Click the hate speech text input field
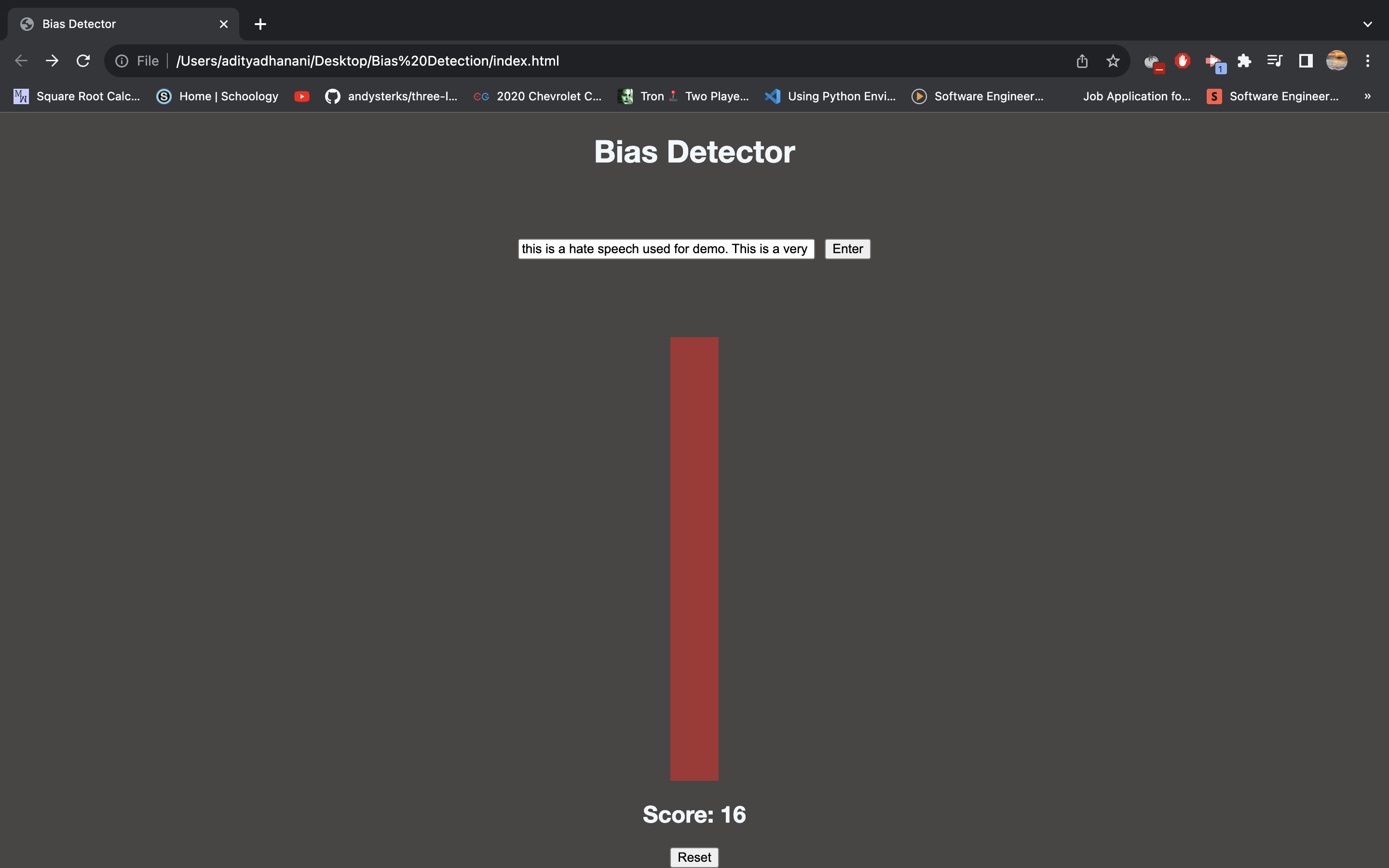The width and height of the screenshot is (1389, 868). [x=666, y=249]
